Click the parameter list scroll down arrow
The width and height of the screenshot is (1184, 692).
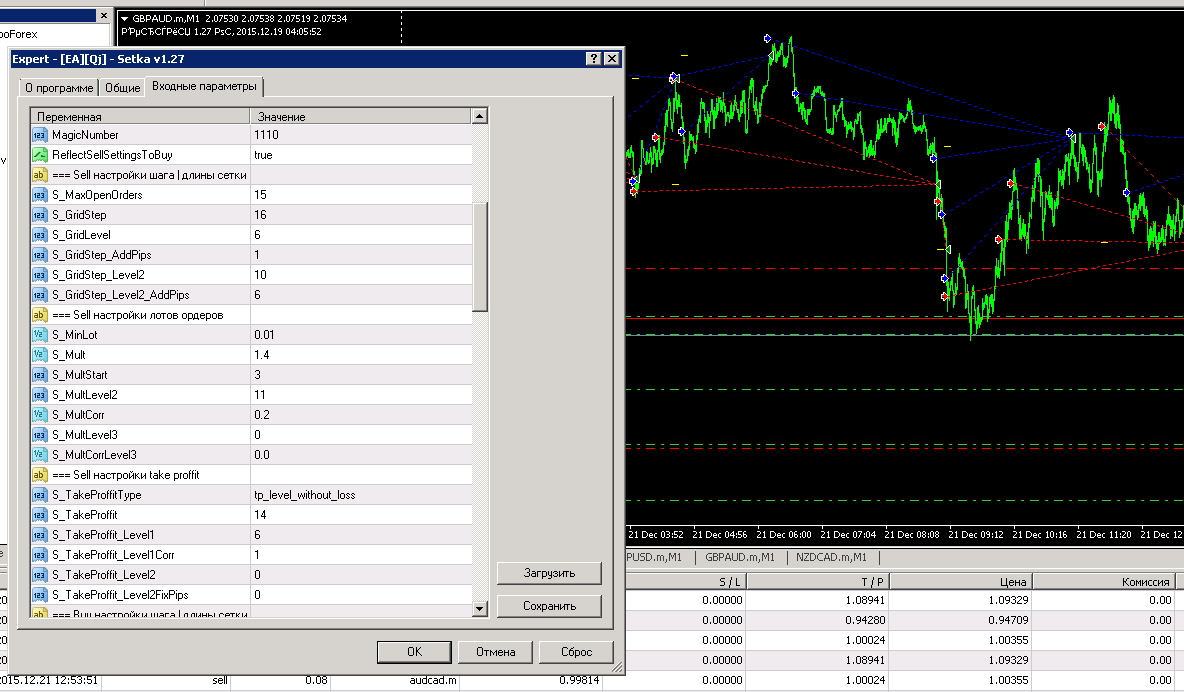[479, 608]
